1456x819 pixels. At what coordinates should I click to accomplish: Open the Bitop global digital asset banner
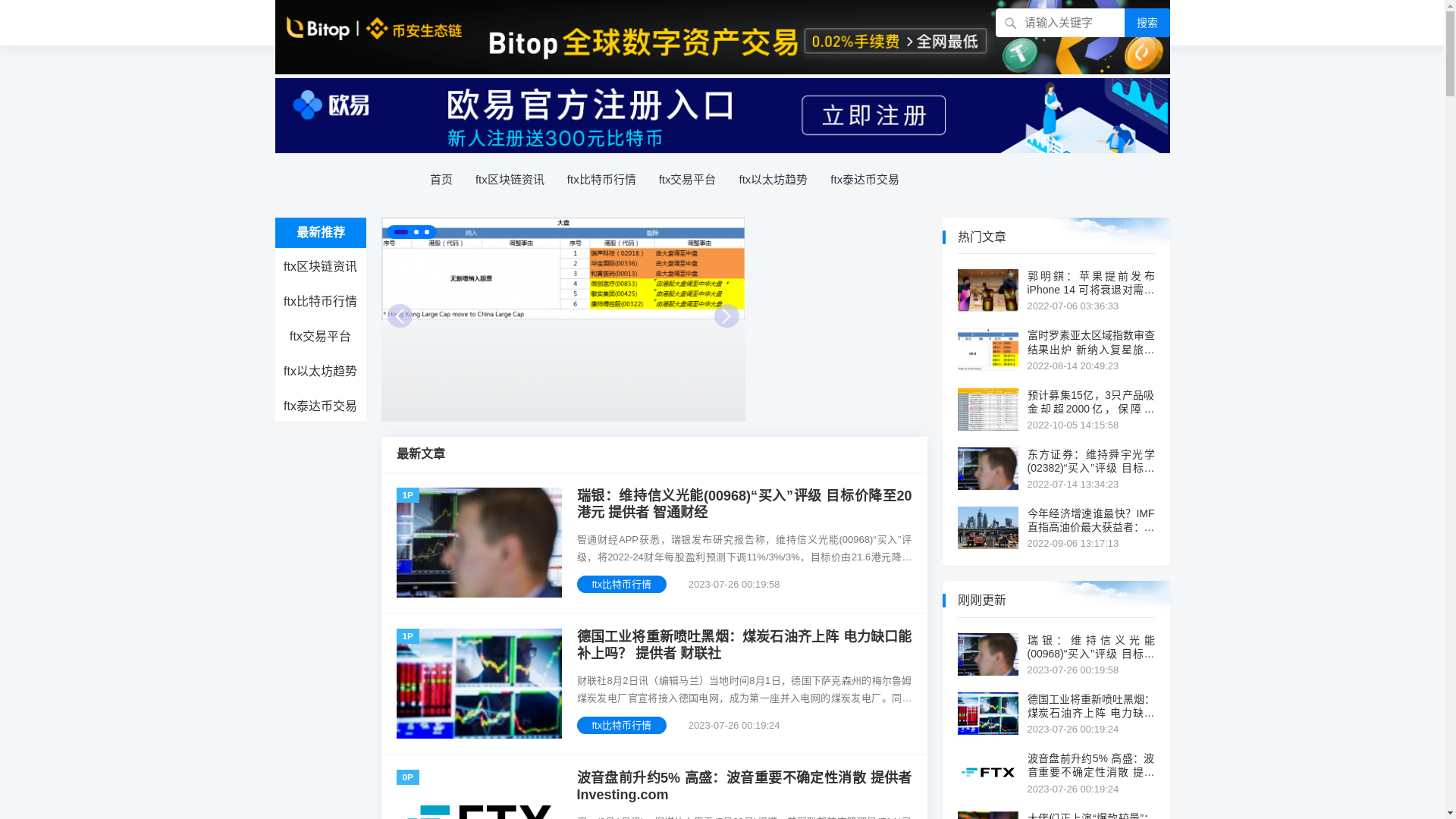[x=722, y=37]
